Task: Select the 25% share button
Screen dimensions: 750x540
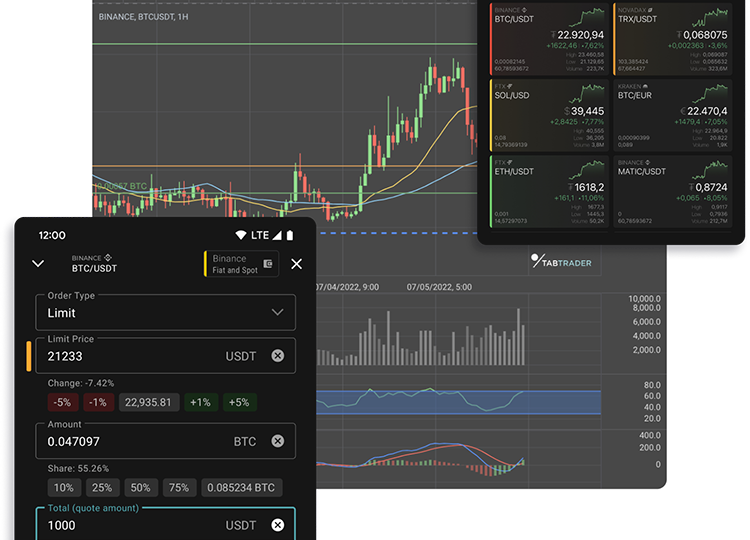Action: [x=102, y=487]
